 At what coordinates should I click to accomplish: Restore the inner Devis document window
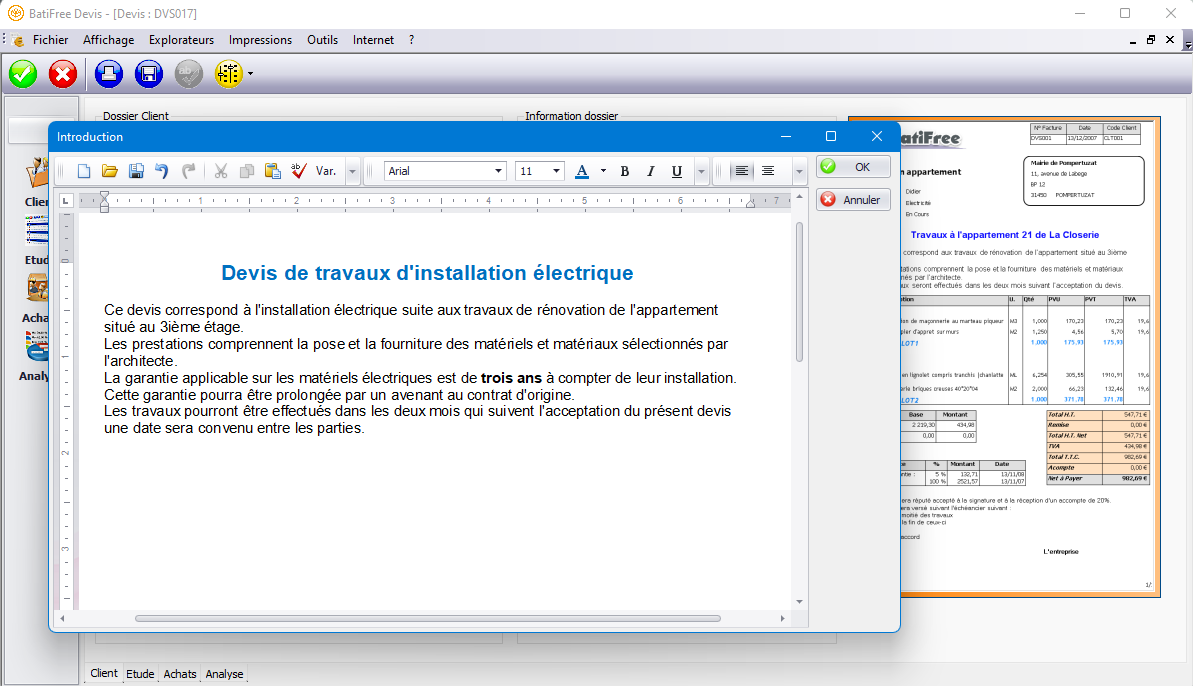click(x=1151, y=40)
